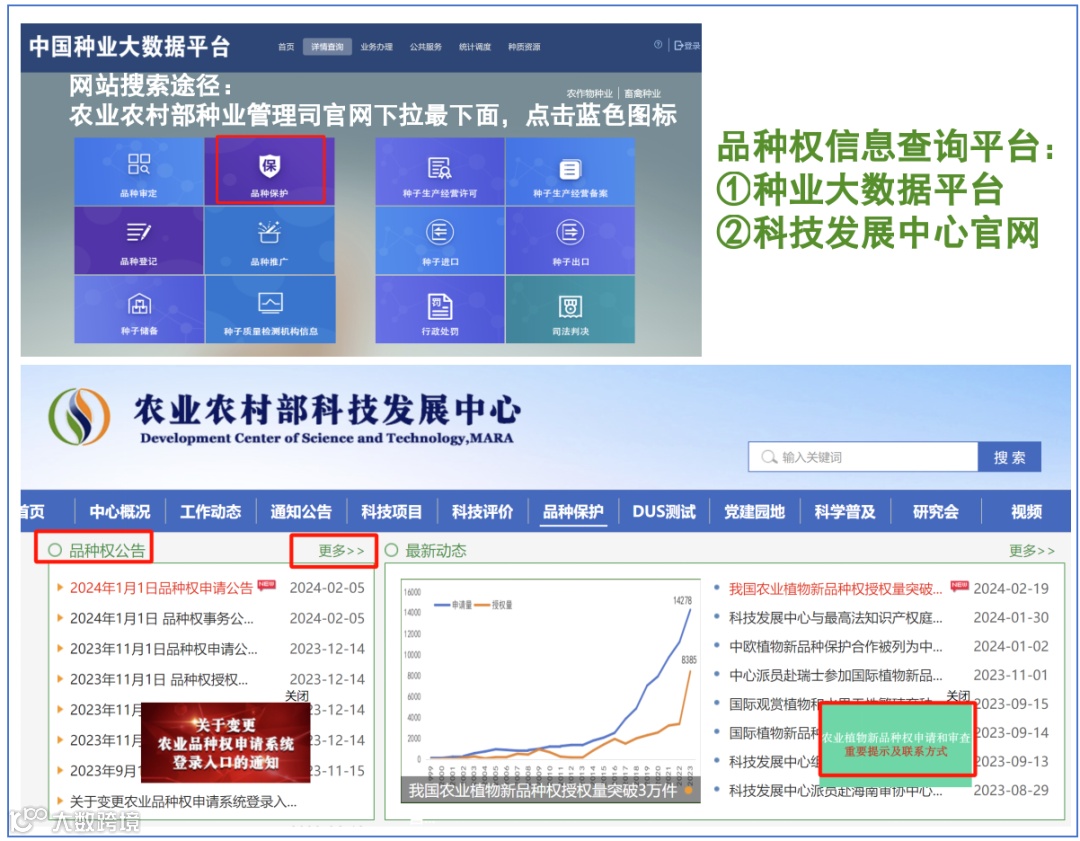Close the green 重要提示 popup
Screen dimensions: 1080x841
958,696
